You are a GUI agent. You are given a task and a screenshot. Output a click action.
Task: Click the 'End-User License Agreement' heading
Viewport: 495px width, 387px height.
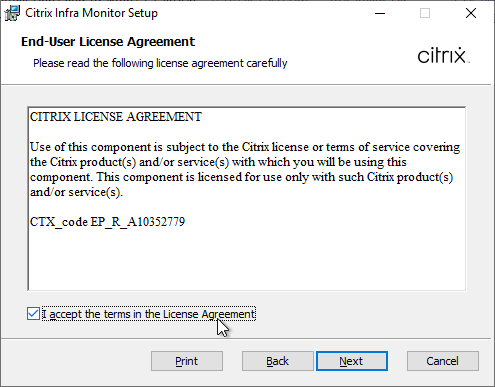(x=108, y=42)
